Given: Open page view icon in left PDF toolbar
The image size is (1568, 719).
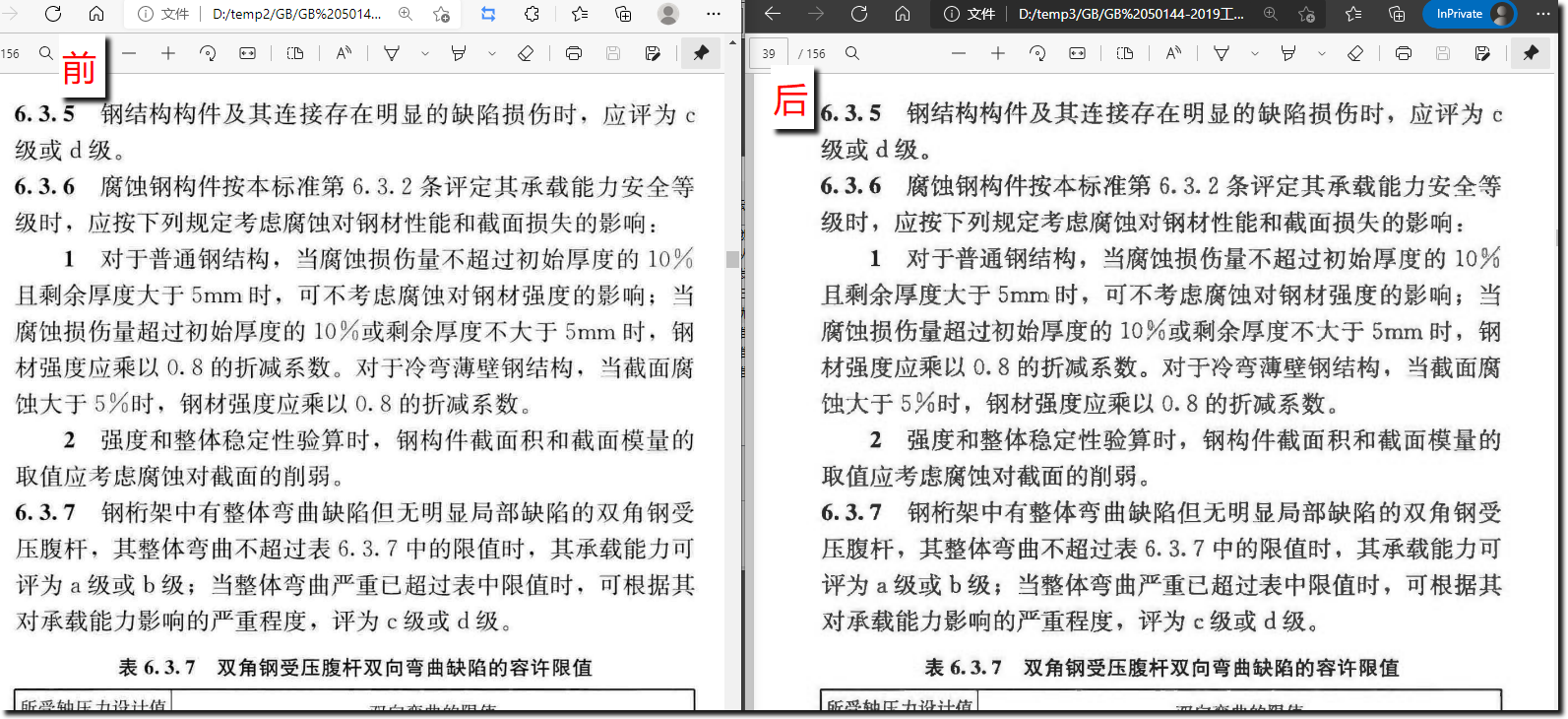Looking at the screenshot, I should click(x=294, y=53).
